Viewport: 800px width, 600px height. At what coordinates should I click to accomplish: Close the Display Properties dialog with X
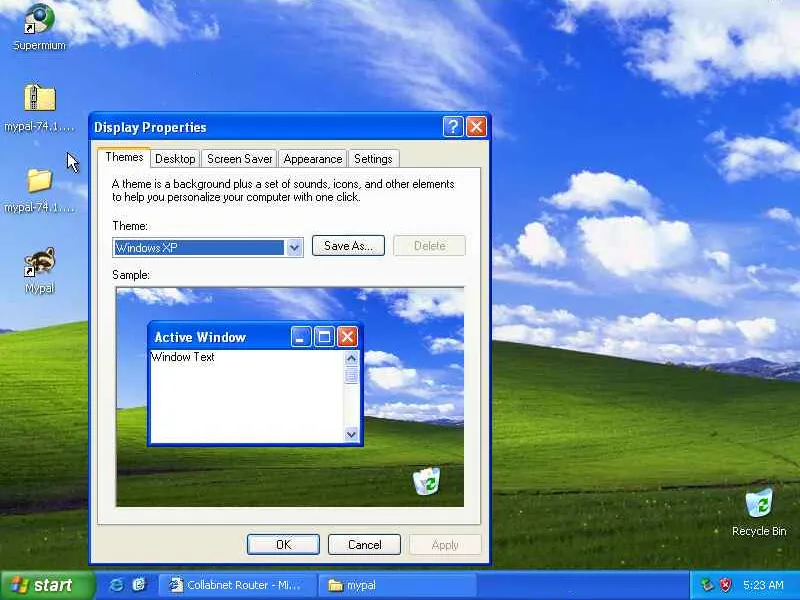coord(477,127)
